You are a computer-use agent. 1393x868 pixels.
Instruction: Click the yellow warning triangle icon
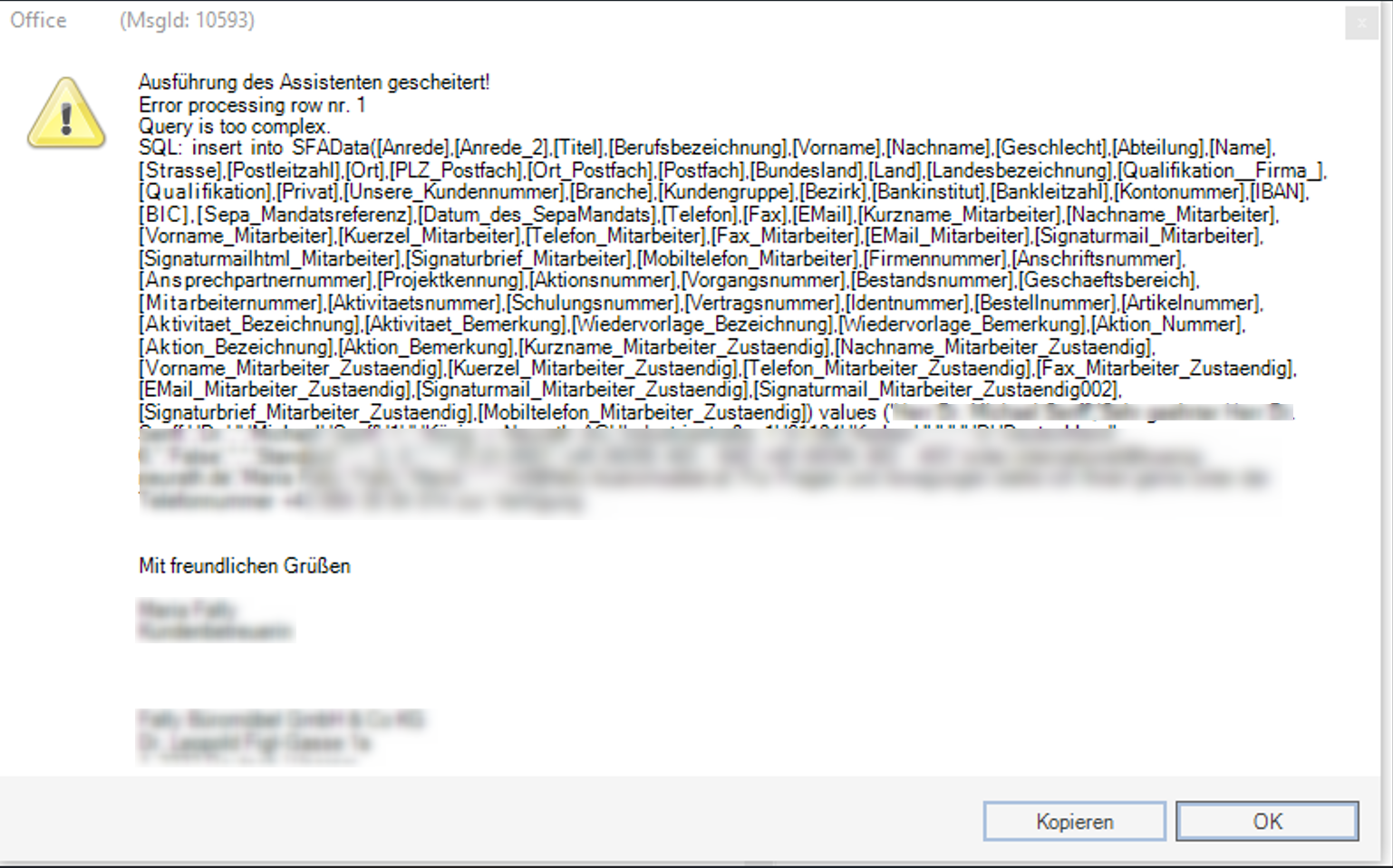66,112
